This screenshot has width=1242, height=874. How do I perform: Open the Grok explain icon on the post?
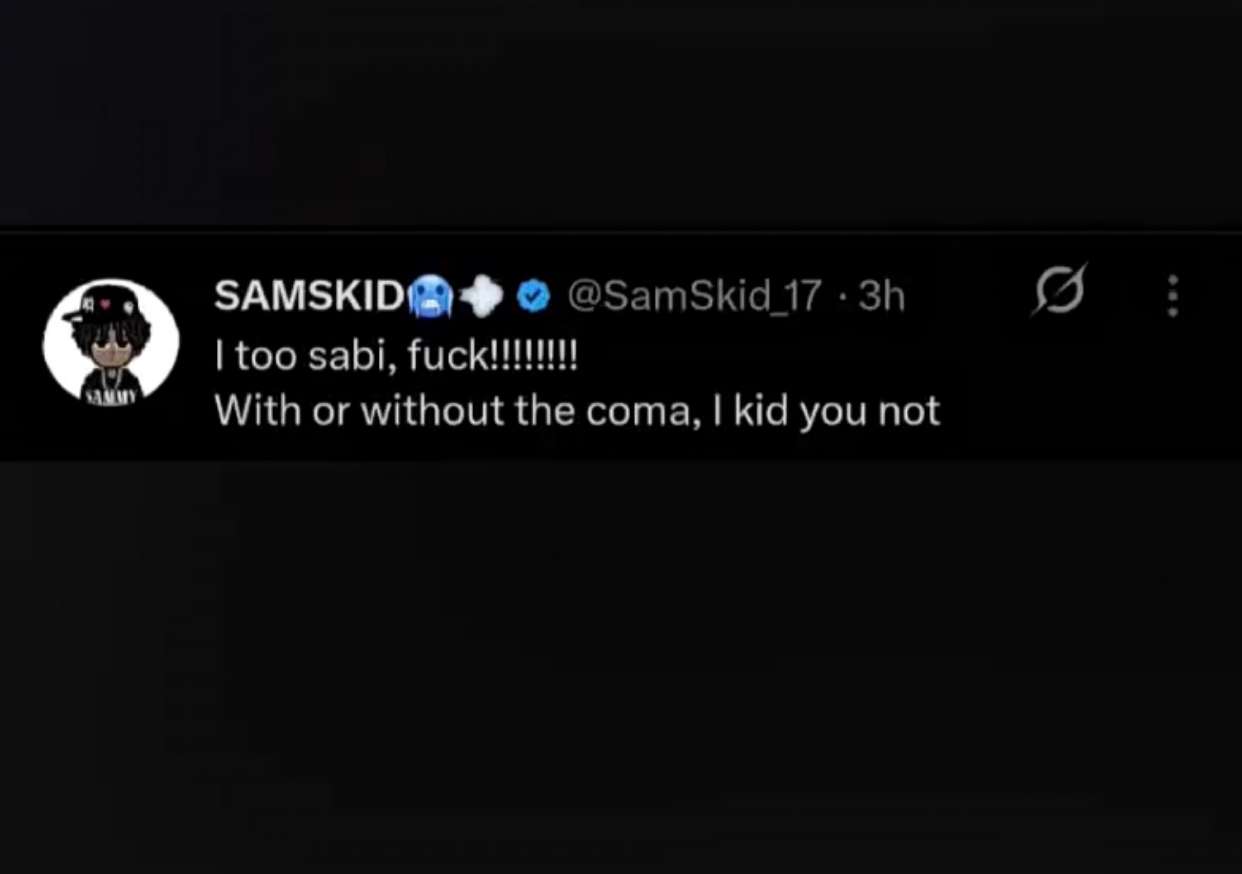coord(1059,294)
